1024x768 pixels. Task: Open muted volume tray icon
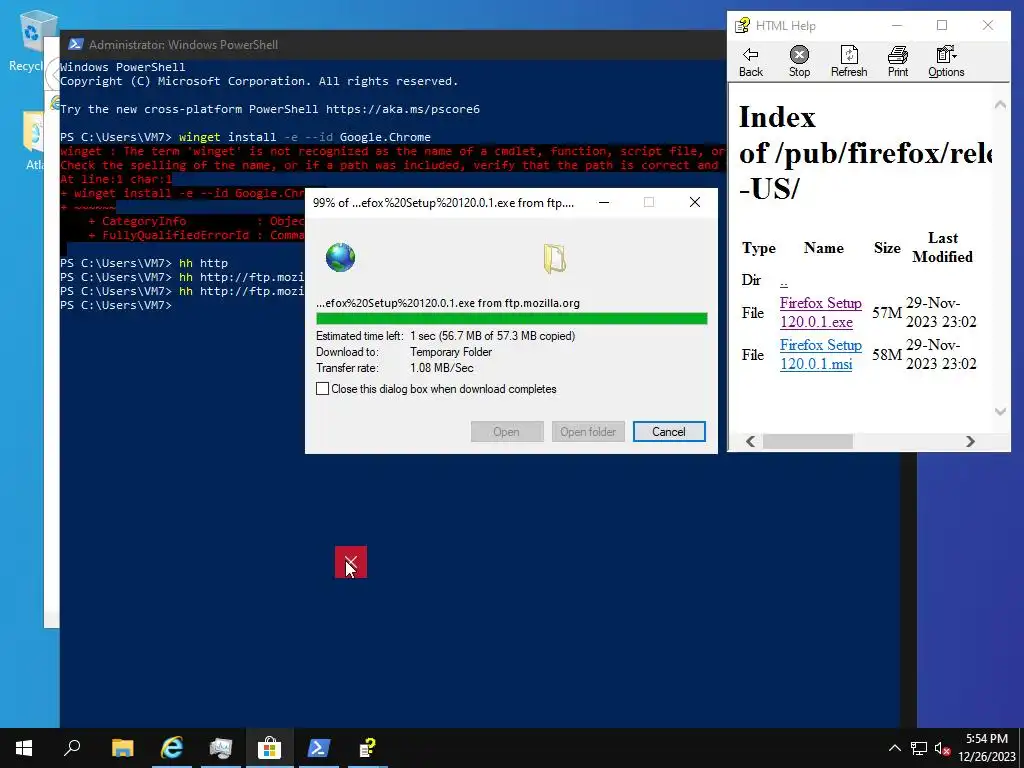point(942,748)
